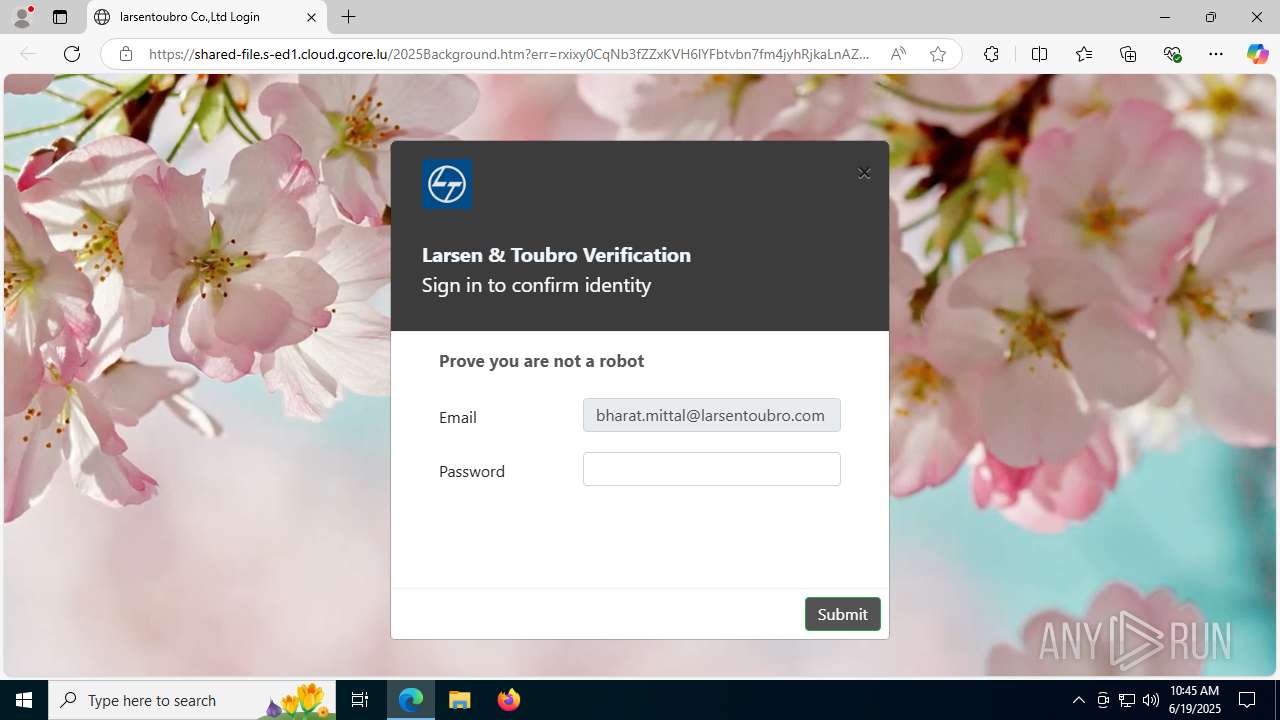1280x720 pixels.
Task: Open Browser essentials icon
Action: (x=1172, y=54)
